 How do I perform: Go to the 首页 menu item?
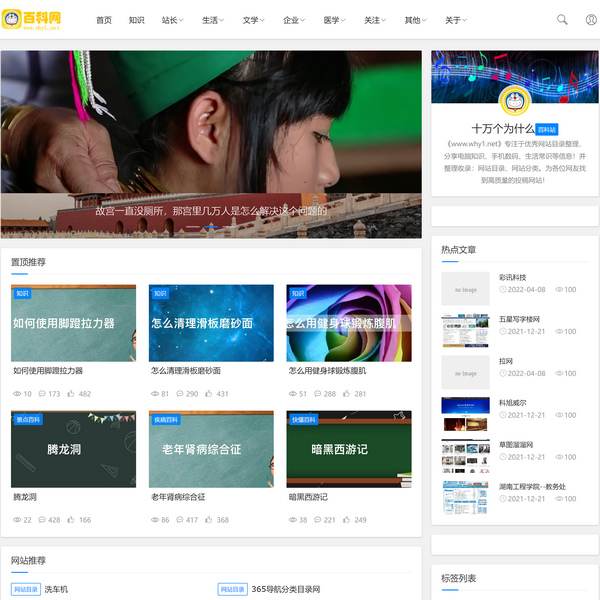click(104, 20)
